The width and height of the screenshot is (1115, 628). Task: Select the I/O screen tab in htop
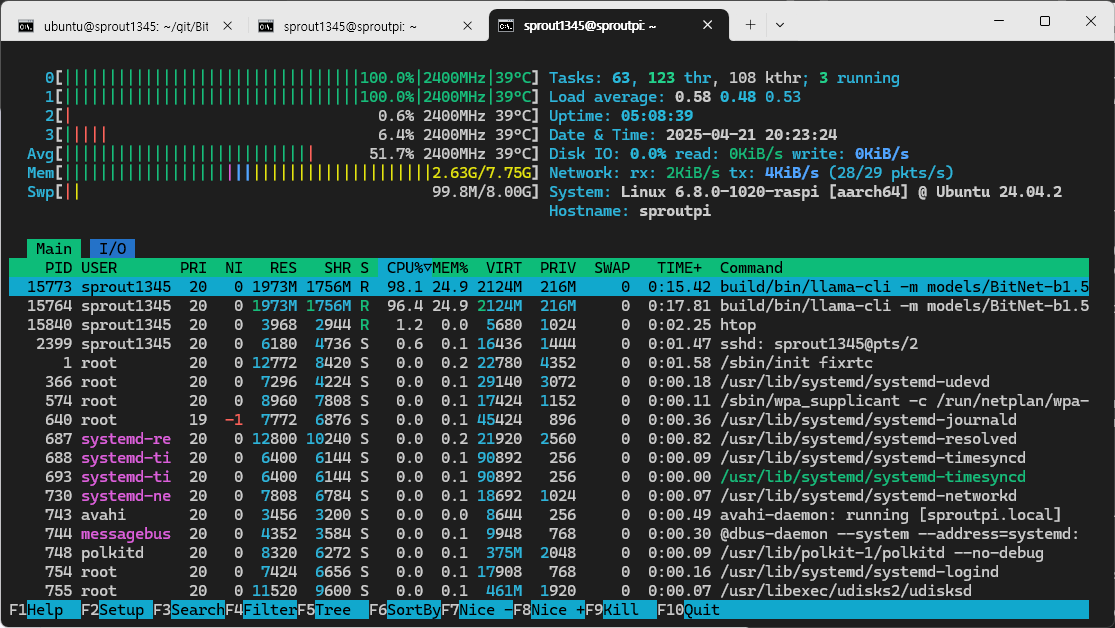[112, 249]
